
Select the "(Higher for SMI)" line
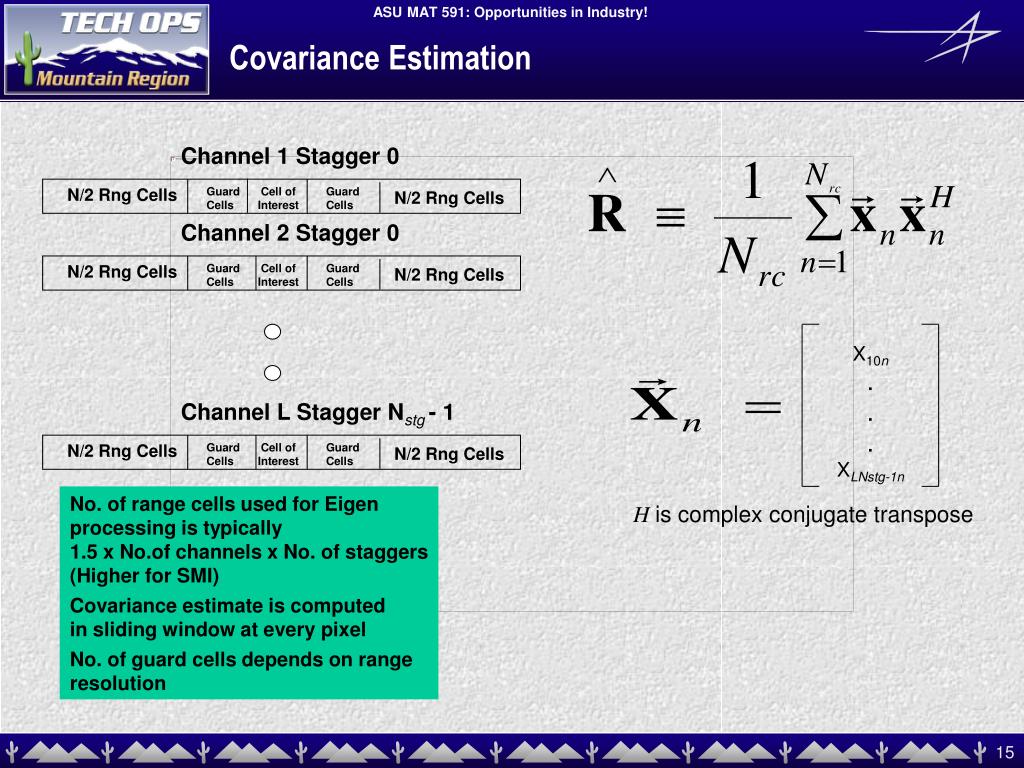click(x=144, y=576)
